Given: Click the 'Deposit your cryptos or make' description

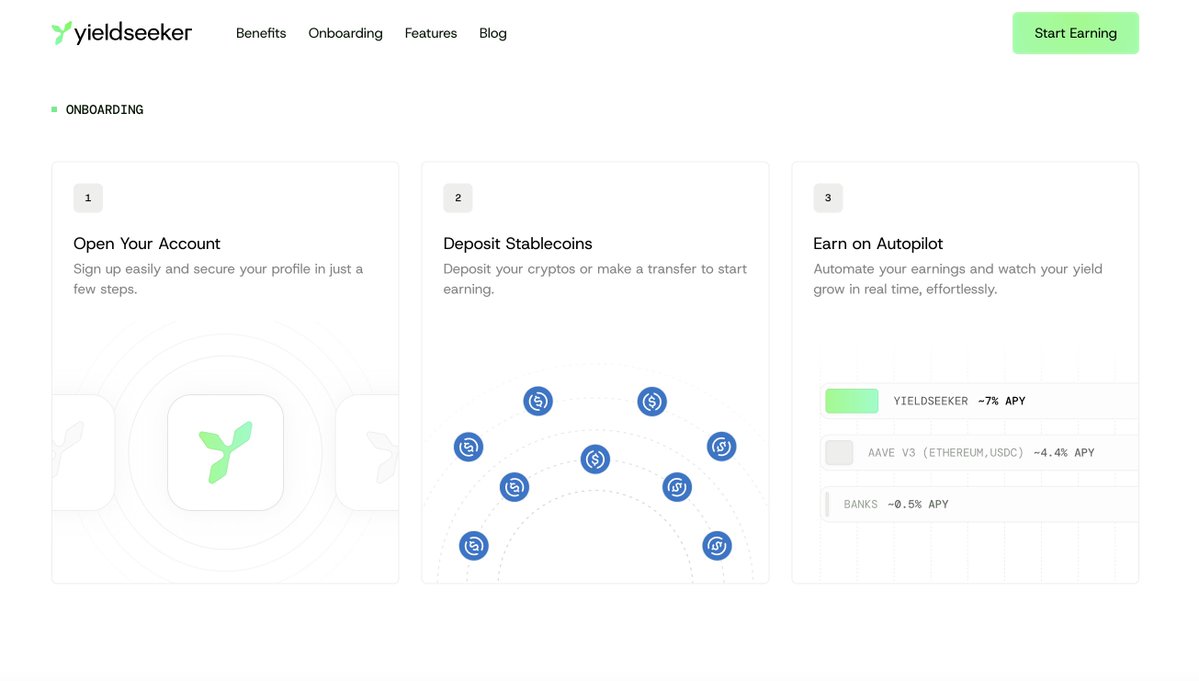Looking at the screenshot, I should coord(595,279).
